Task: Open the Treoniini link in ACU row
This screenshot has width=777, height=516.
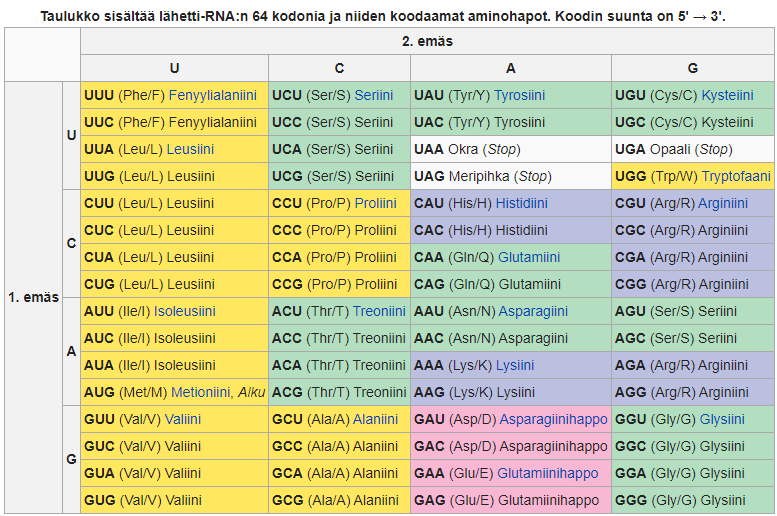Action: coord(379,311)
